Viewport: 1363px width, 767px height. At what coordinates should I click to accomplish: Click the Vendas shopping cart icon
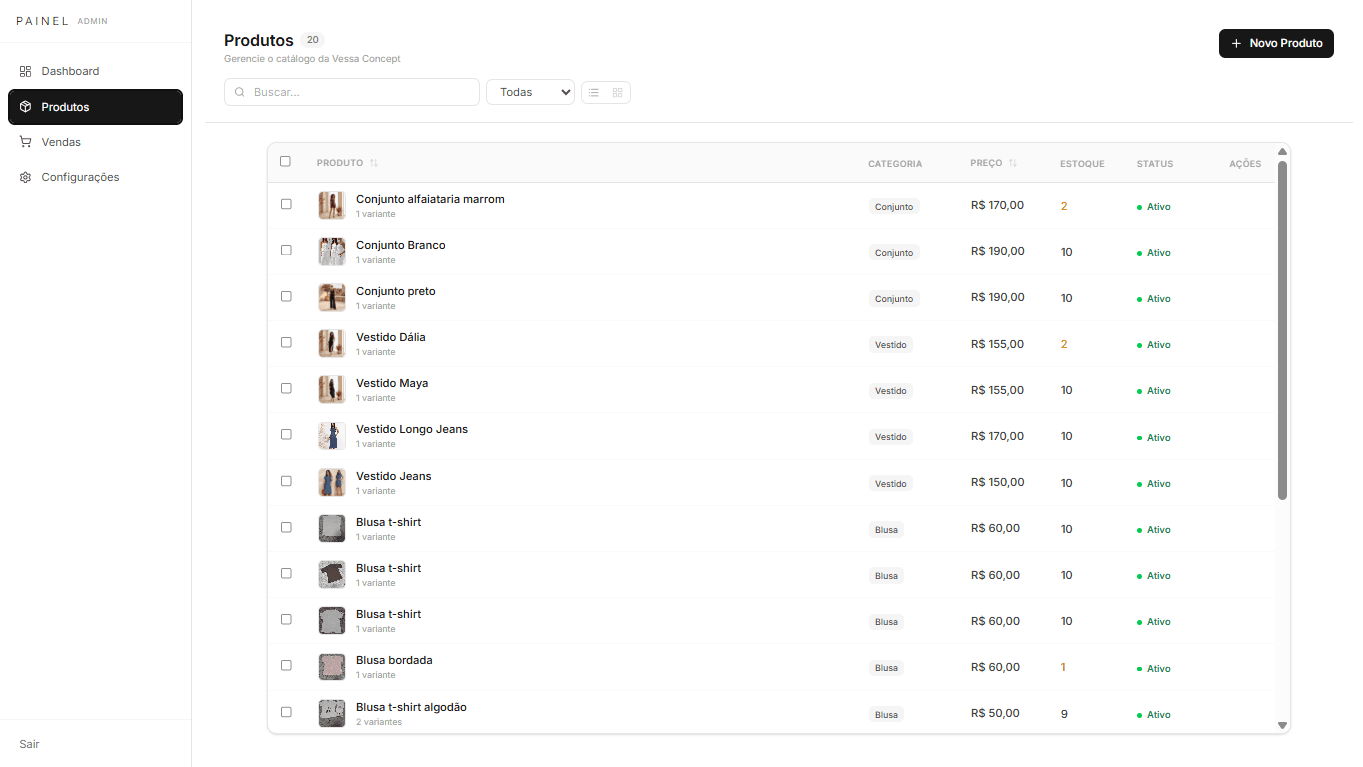[x=26, y=142]
